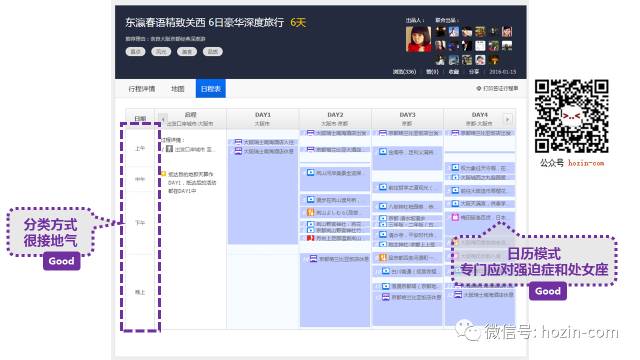Switch to the 行程详情 tab
Screen dimensions: 640x360
click(x=142, y=89)
